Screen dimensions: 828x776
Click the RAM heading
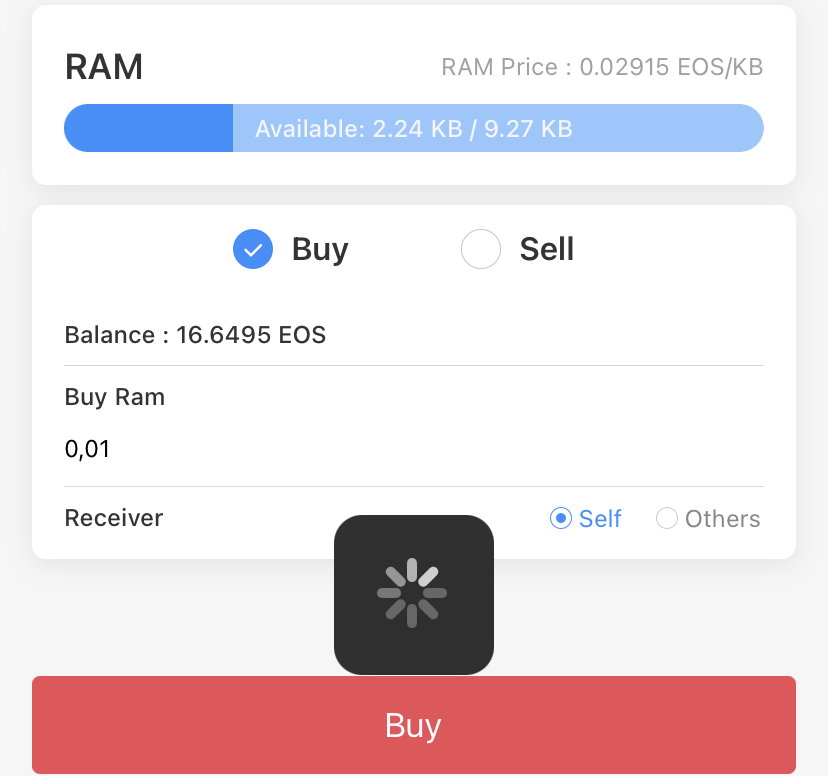coord(104,67)
